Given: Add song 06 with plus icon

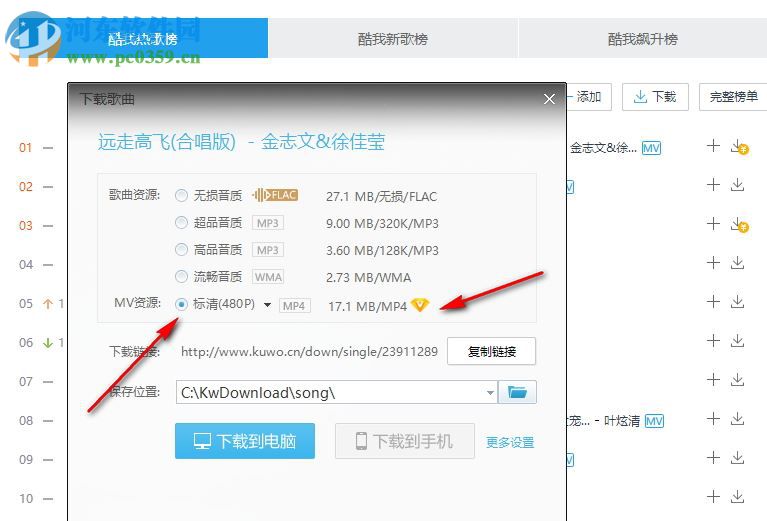Looking at the screenshot, I should [x=713, y=341].
